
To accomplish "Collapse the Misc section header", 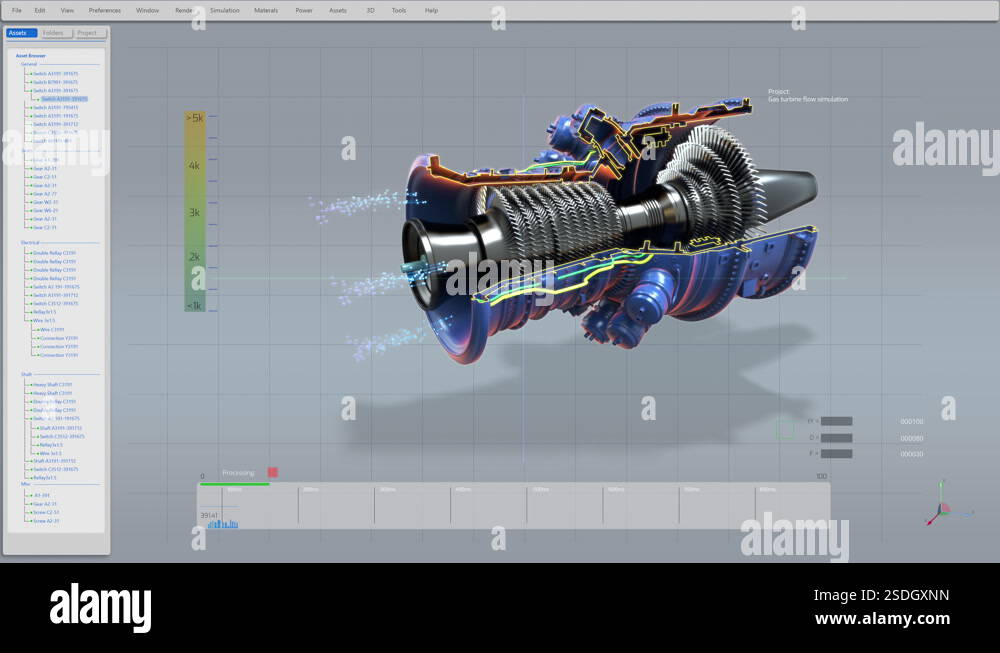I will 26,484.
